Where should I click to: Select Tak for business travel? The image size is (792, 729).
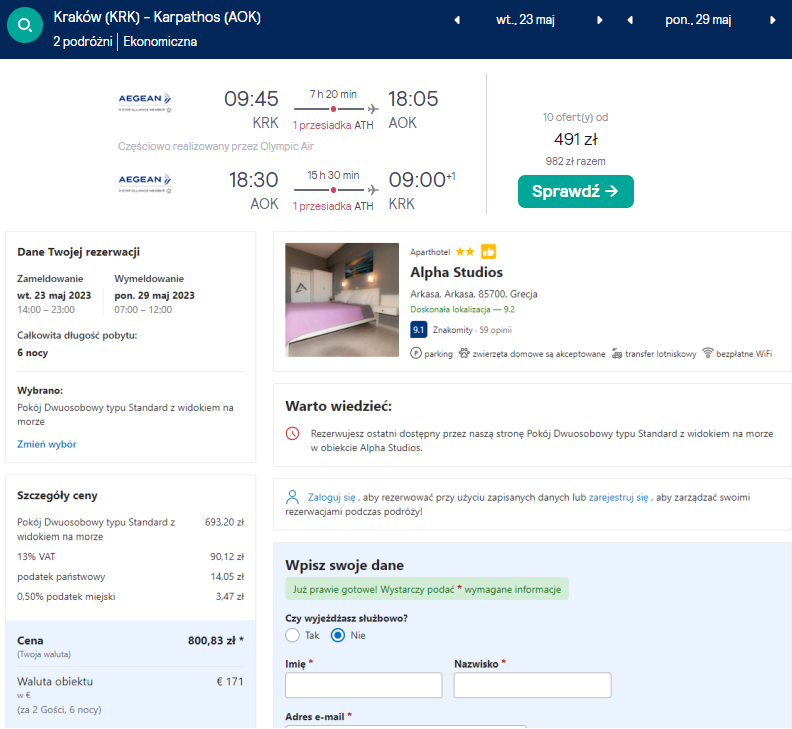click(x=292, y=636)
